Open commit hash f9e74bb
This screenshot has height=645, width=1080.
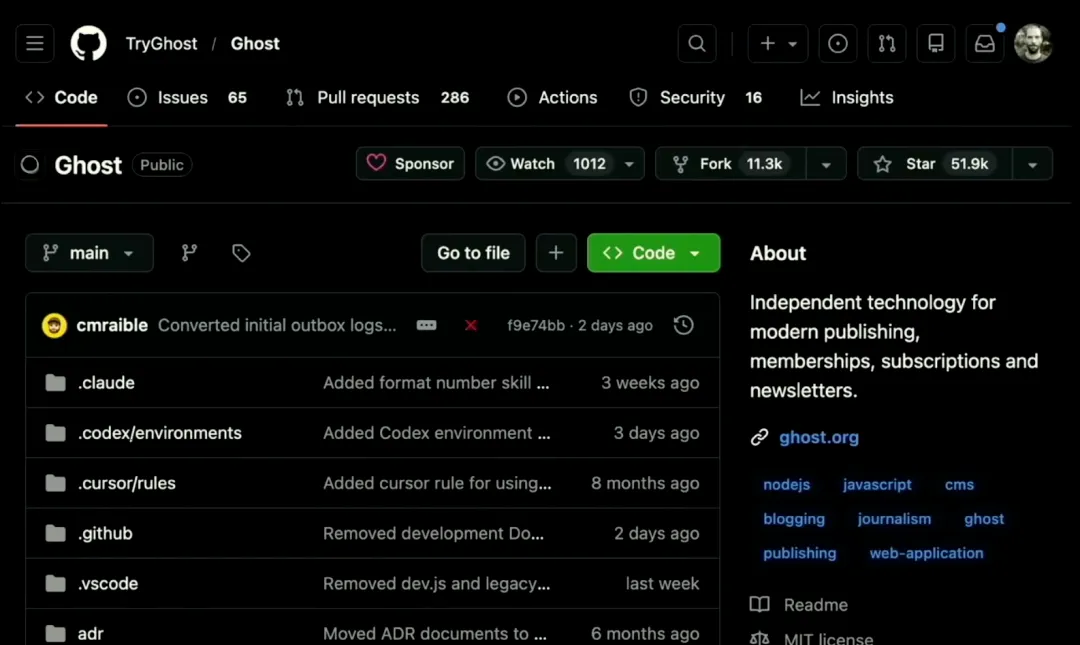536,325
